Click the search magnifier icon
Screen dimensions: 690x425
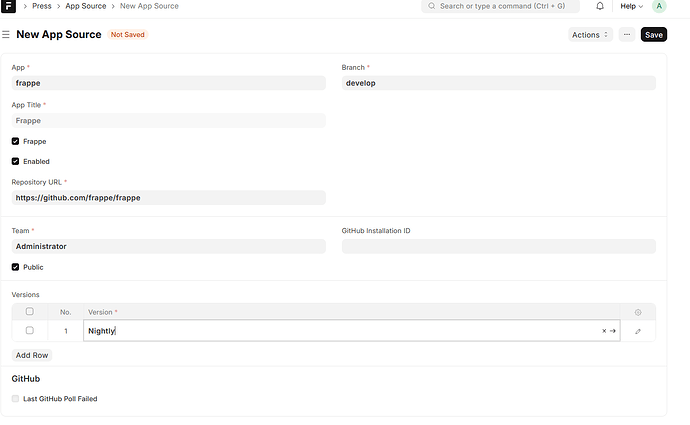coord(432,6)
